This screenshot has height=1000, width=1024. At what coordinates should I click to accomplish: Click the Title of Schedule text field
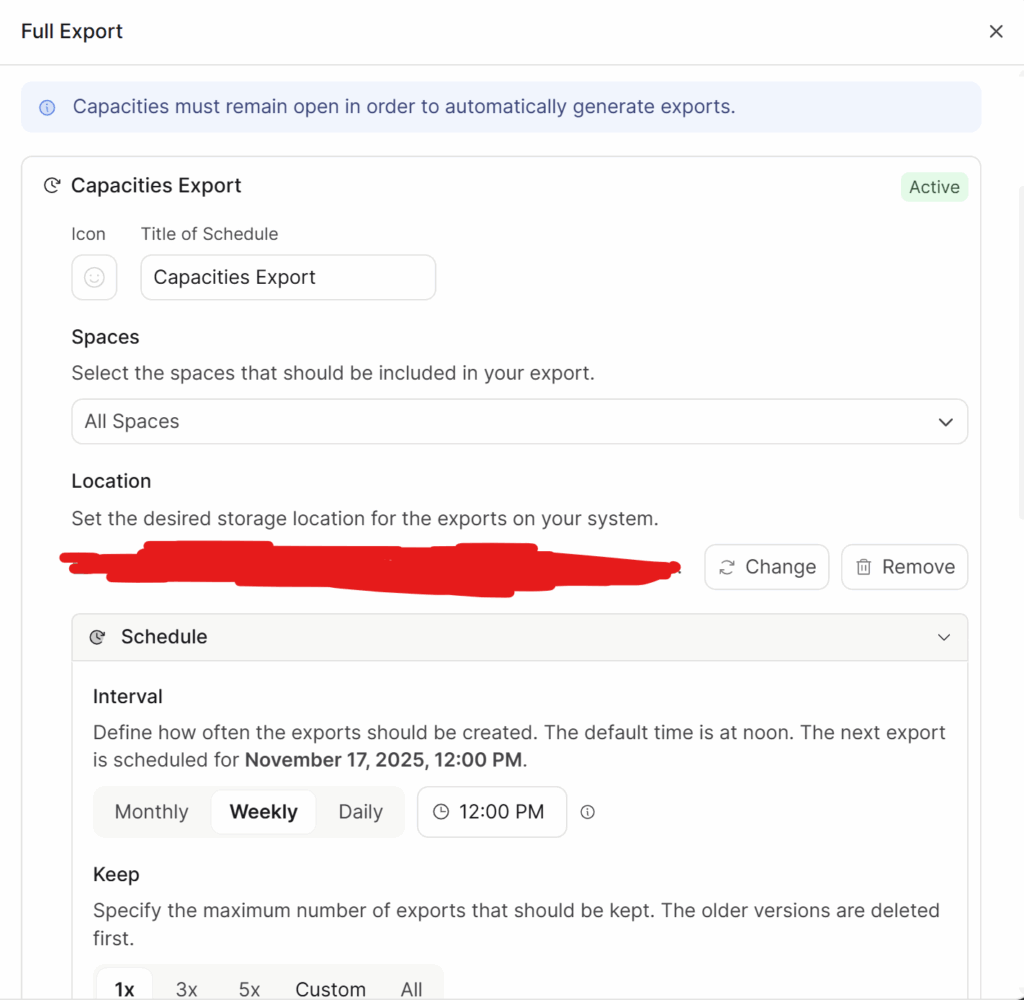288,277
